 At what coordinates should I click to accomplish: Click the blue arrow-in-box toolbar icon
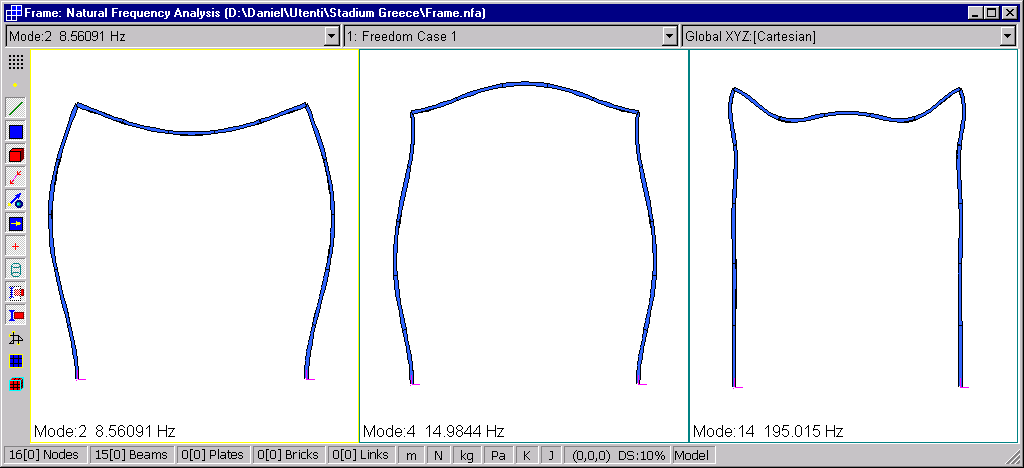[16, 223]
